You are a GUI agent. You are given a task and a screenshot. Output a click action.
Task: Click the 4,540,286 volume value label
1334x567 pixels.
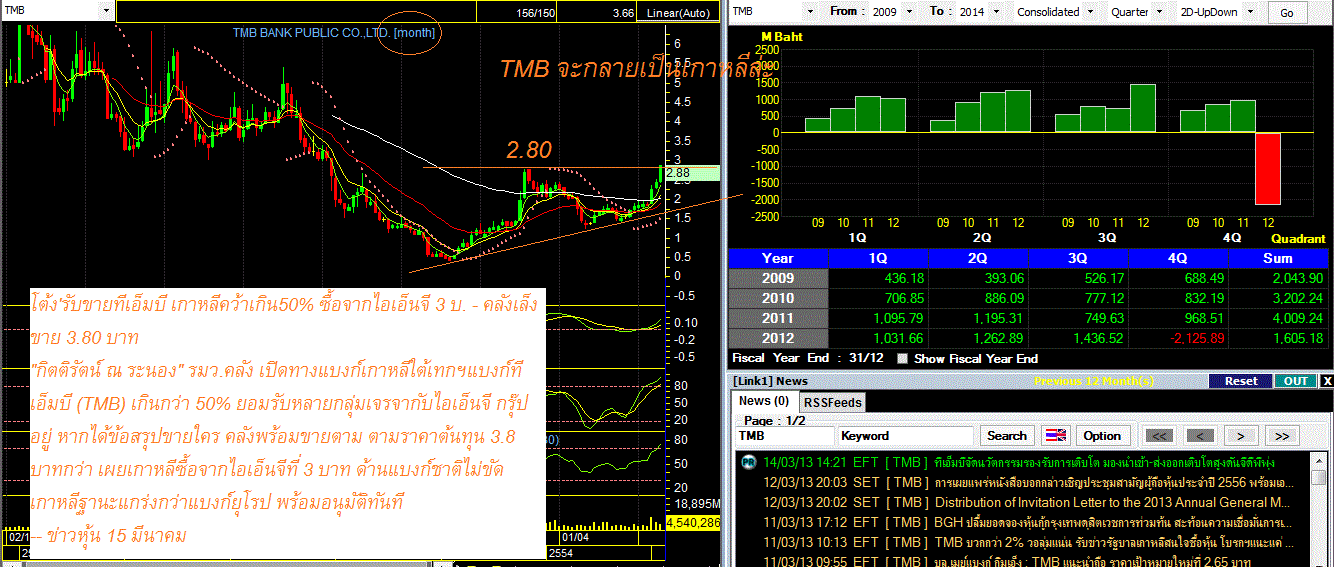[691, 522]
